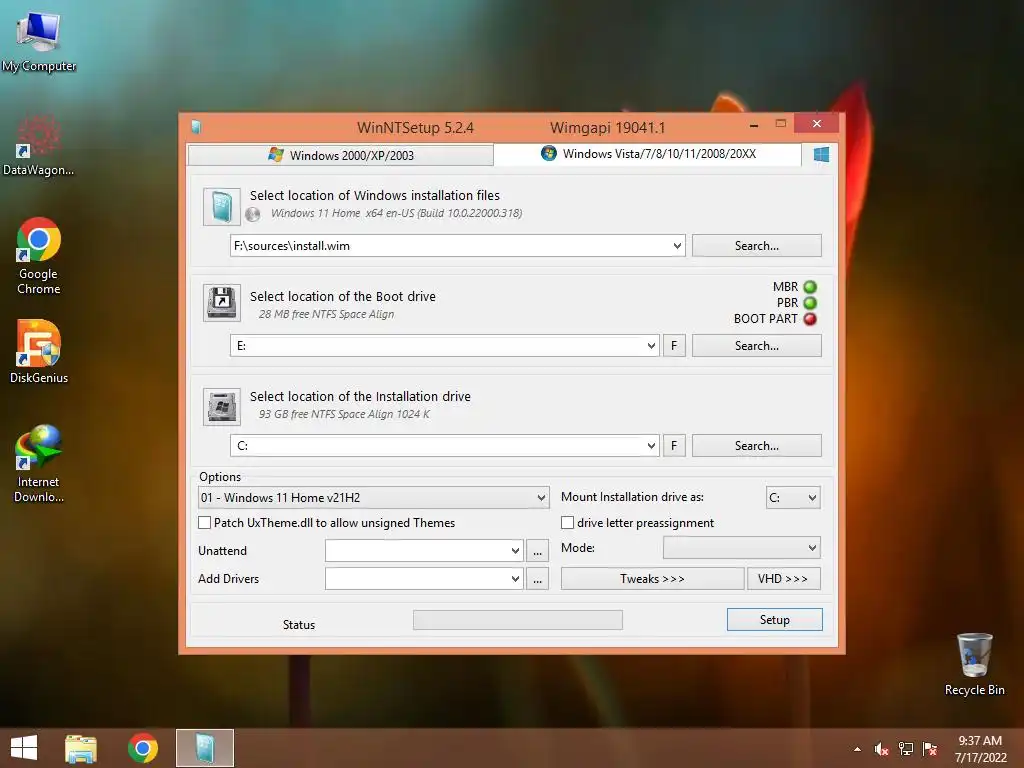The image size is (1024, 768).
Task: Click the red BOOT PART status indicator
Action: [810, 319]
